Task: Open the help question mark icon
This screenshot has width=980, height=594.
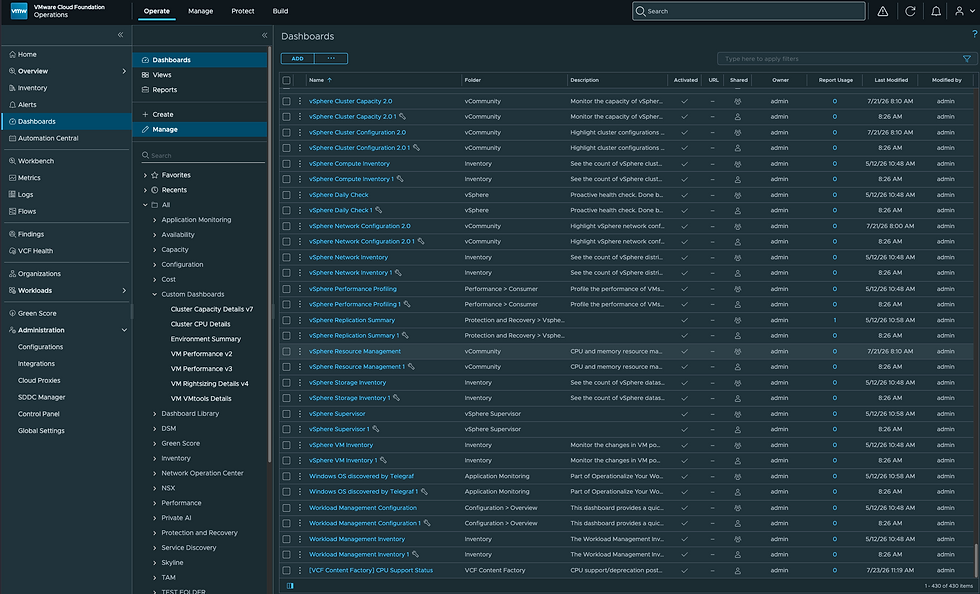Action: 974,34
